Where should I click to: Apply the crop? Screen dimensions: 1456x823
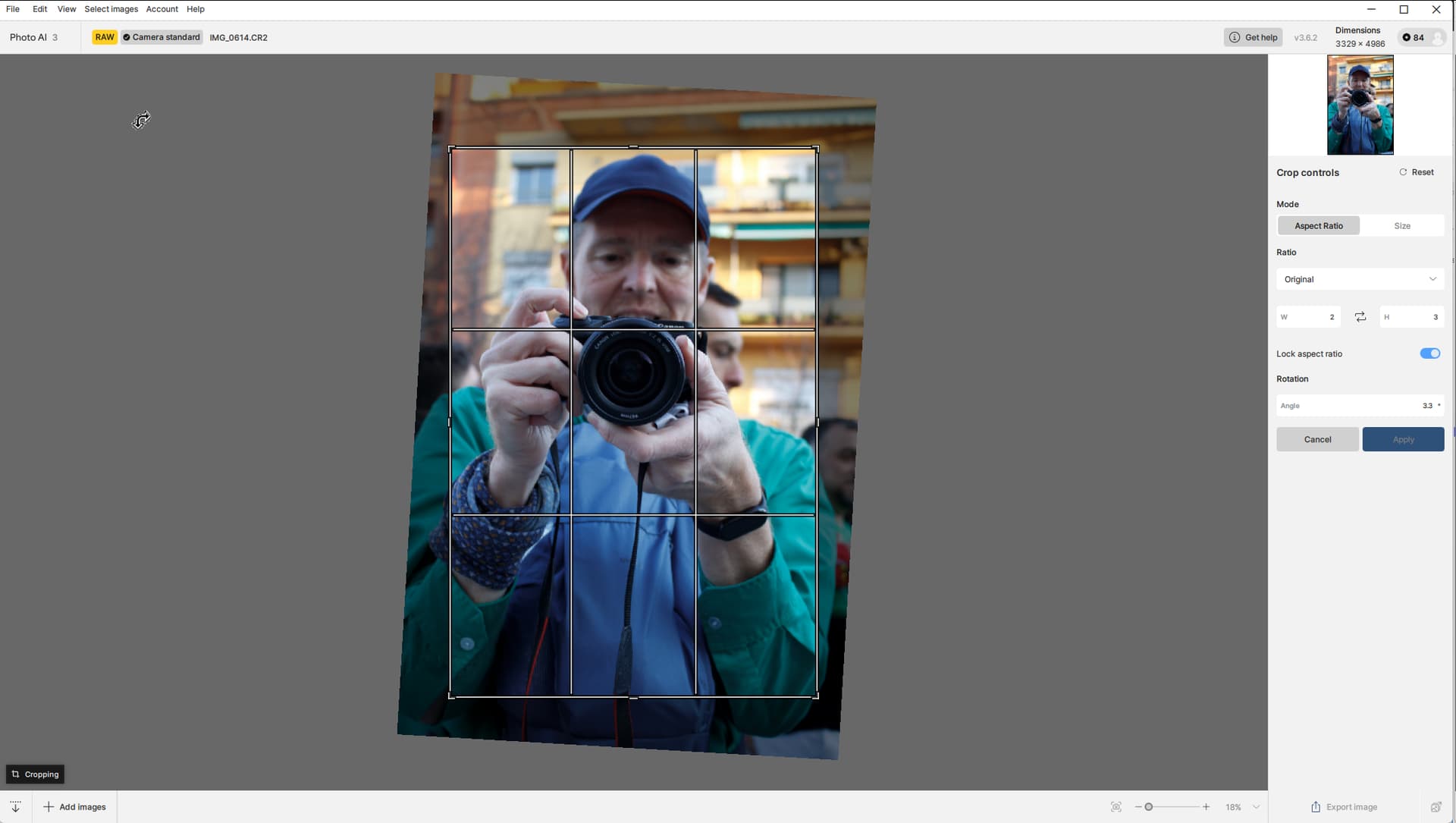(x=1402, y=439)
